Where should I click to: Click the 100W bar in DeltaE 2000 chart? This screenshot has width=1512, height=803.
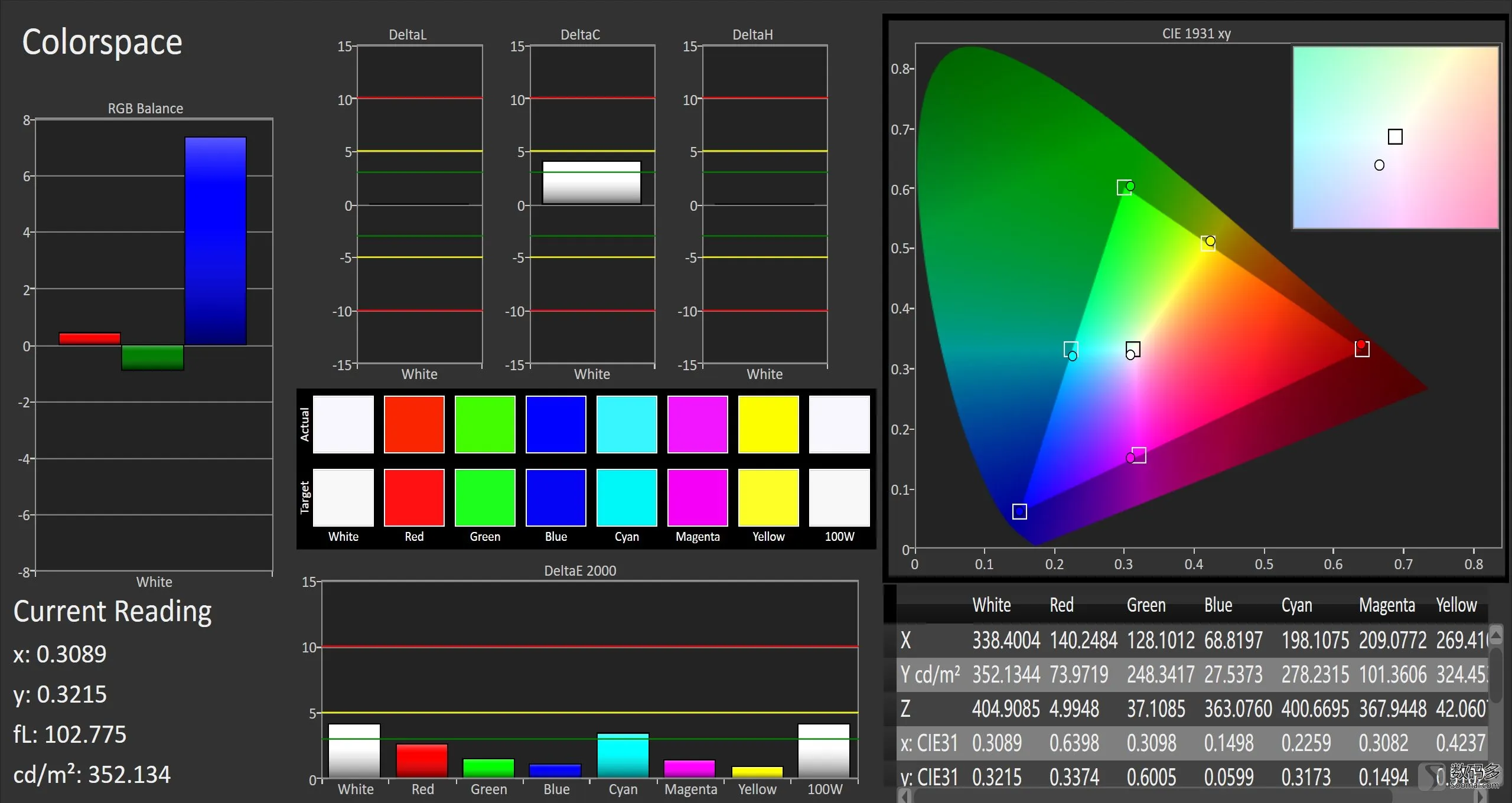point(824,751)
